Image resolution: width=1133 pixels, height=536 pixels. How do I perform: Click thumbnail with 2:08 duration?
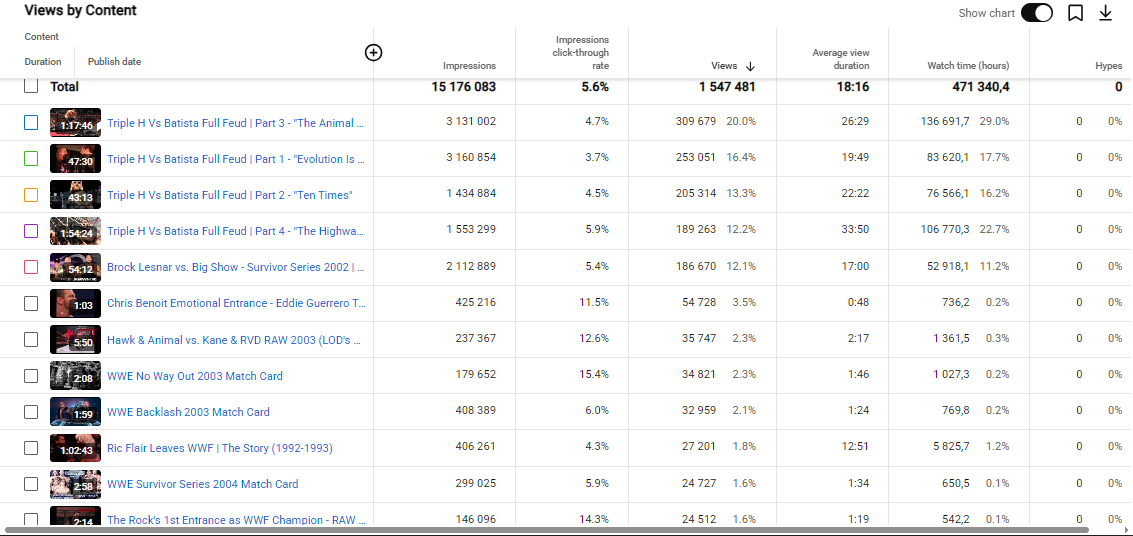[x=75, y=376]
